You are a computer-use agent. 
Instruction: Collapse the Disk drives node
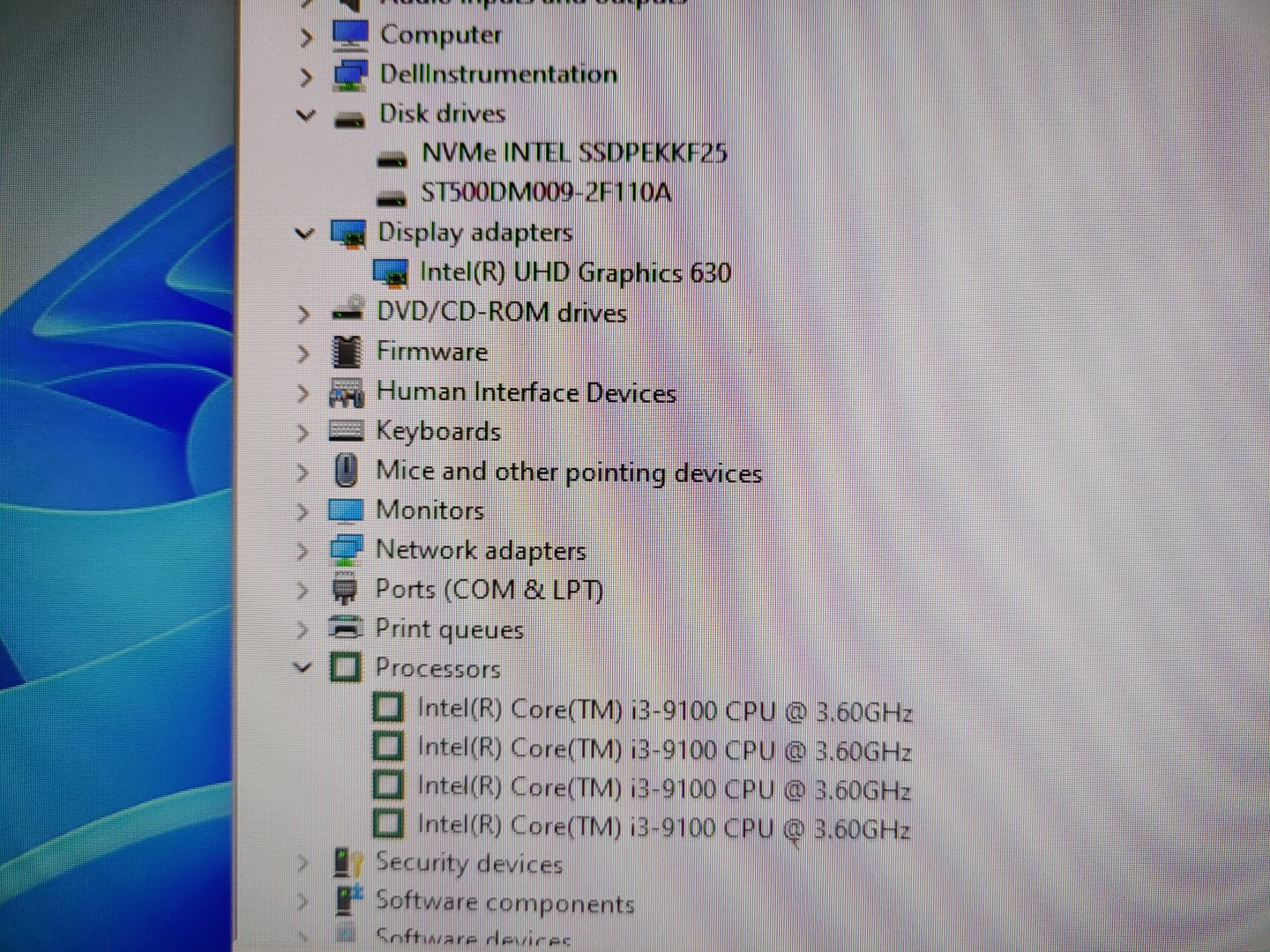306,115
